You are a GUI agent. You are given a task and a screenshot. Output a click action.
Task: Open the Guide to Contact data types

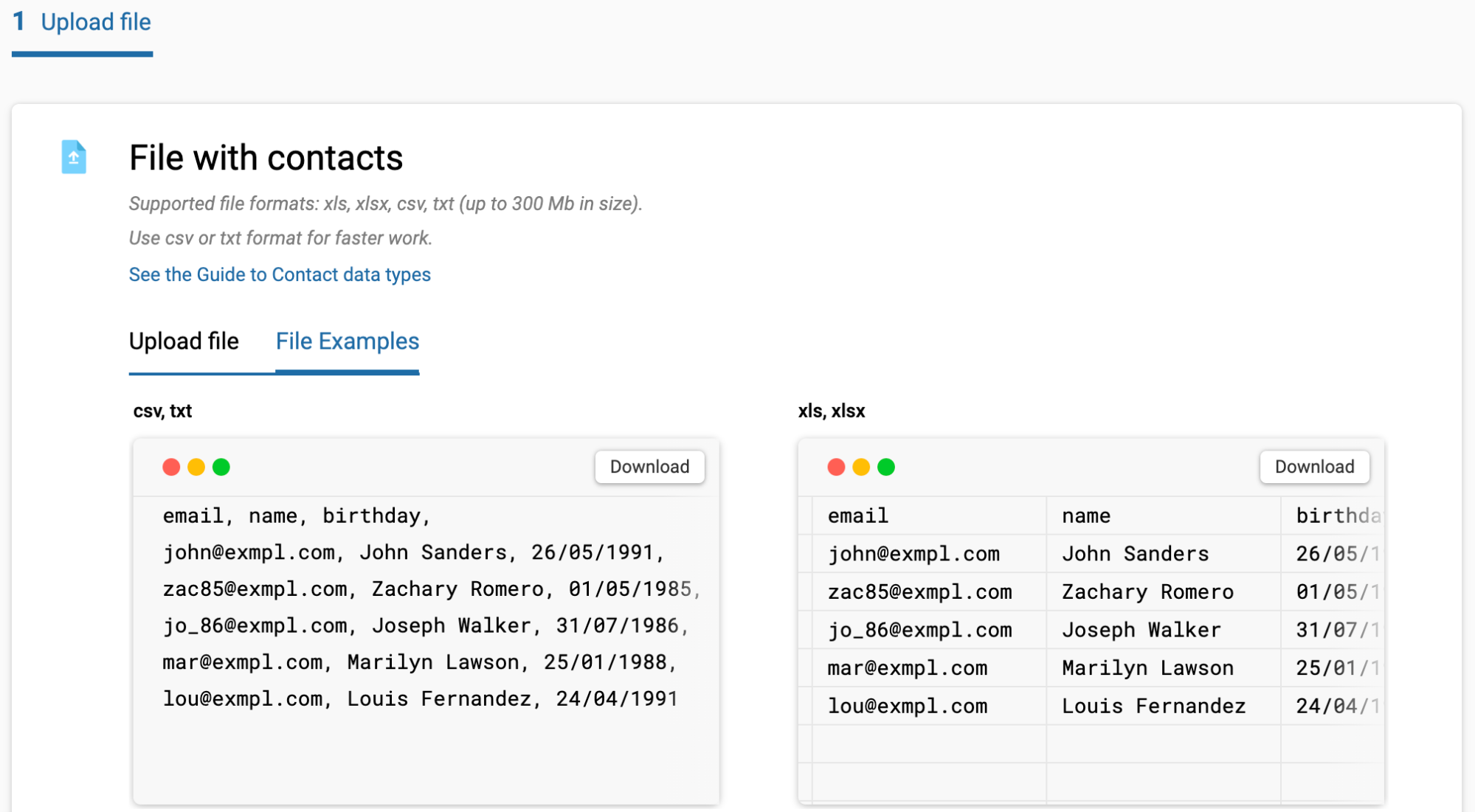[x=280, y=274]
